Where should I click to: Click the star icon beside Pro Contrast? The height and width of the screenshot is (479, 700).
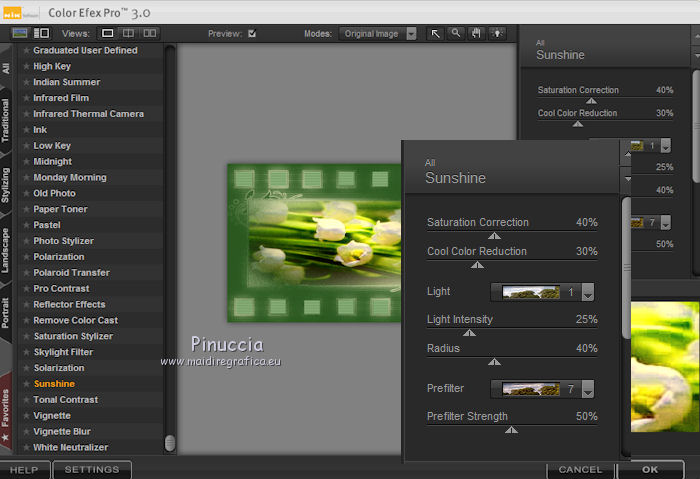pos(26,288)
